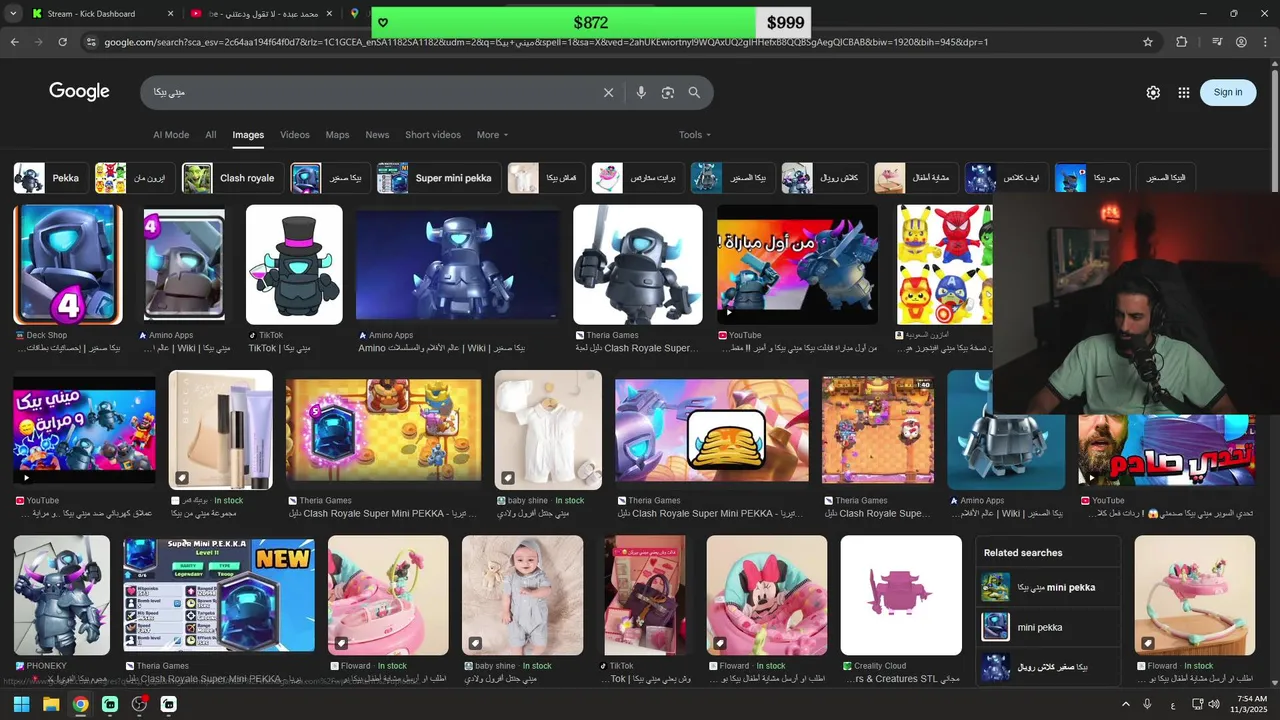
Task: Open Chrome three-dot menu
Action: pyautogui.click(x=1265, y=42)
